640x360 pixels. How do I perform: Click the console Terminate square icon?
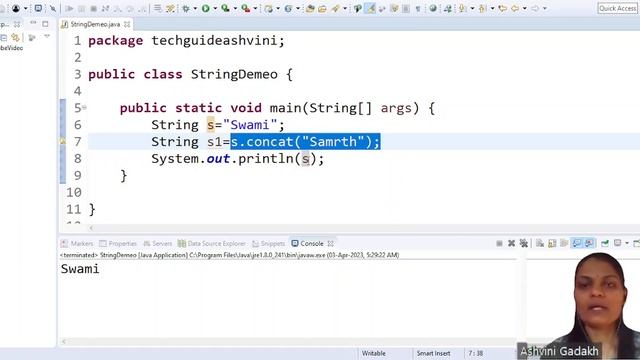click(499, 244)
